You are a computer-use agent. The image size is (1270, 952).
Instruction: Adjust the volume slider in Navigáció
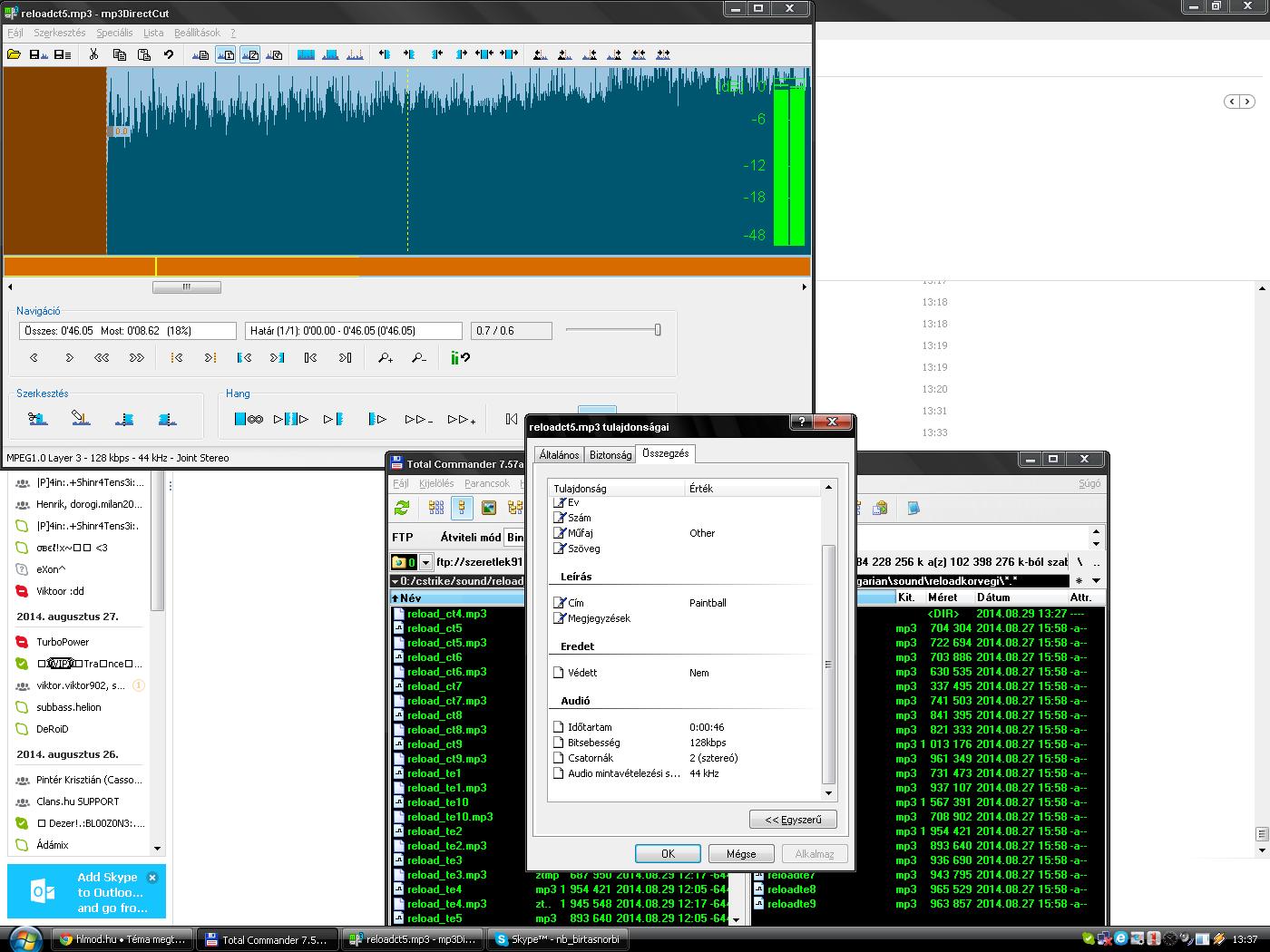(x=658, y=330)
